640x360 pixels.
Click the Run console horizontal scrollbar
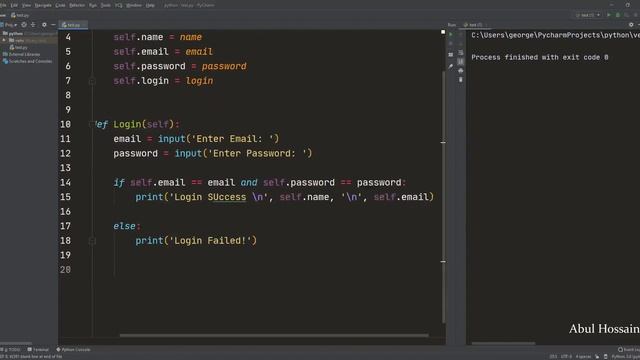tap(503, 343)
